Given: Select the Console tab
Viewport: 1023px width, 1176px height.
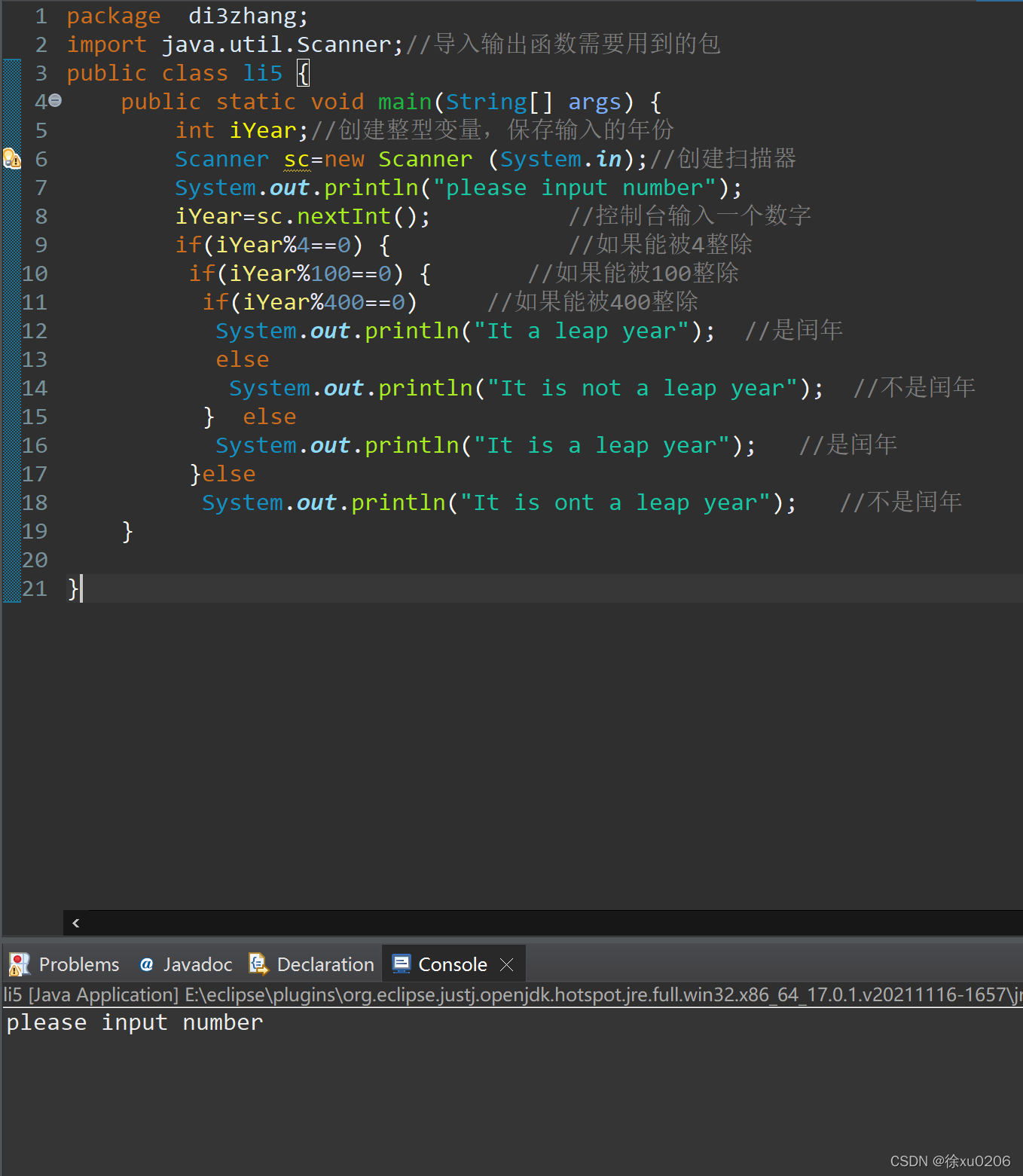Looking at the screenshot, I should pos(452,964).
